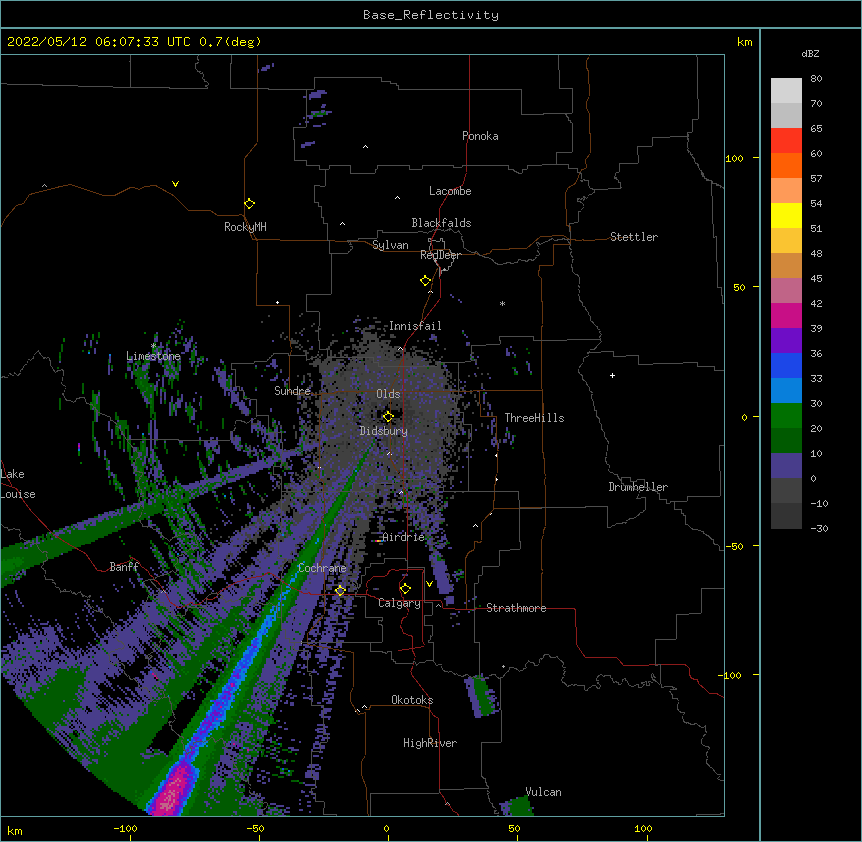Select the yellow diamond marker above Didsbury
The image size is (862, 842).
pyautogui.click(x=388, y=416)
